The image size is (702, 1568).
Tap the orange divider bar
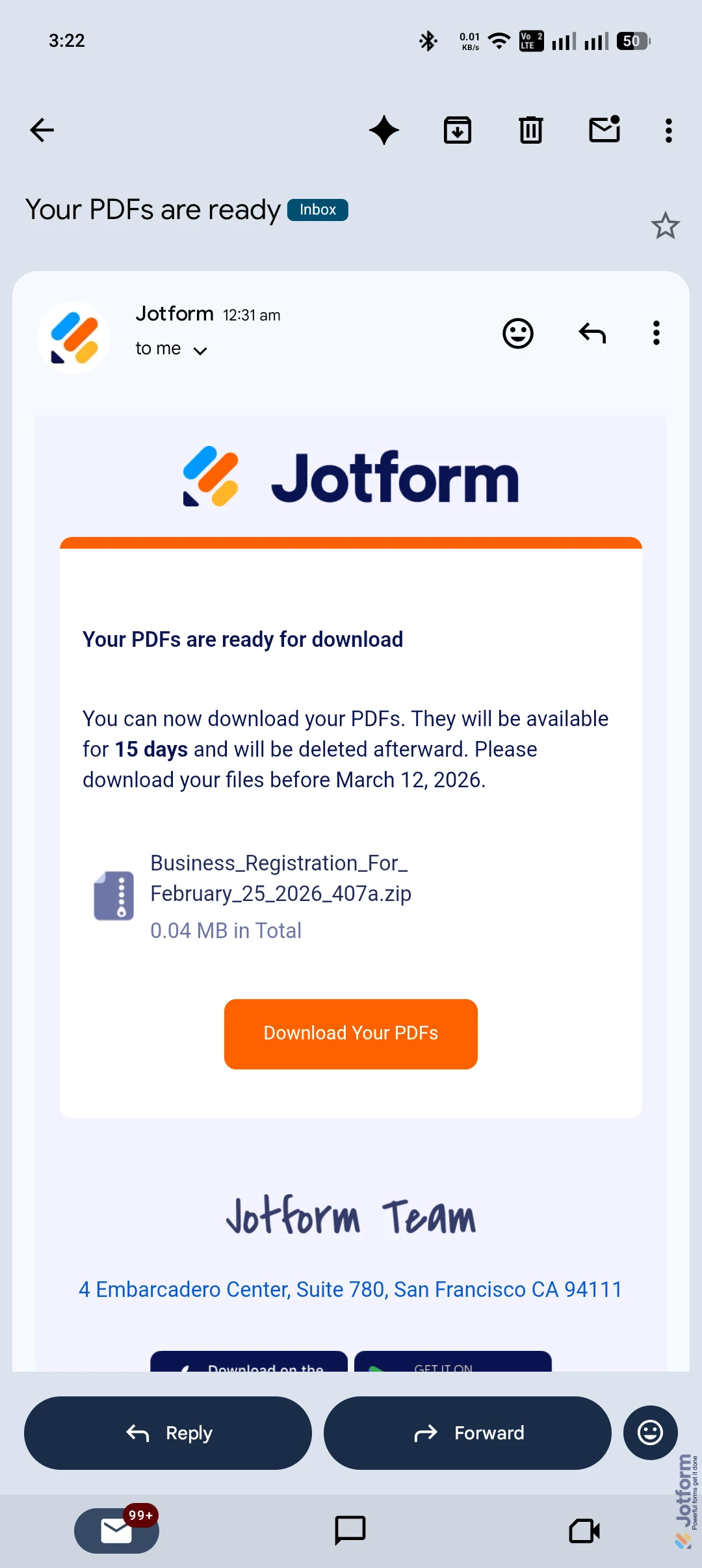coord(350,542)
